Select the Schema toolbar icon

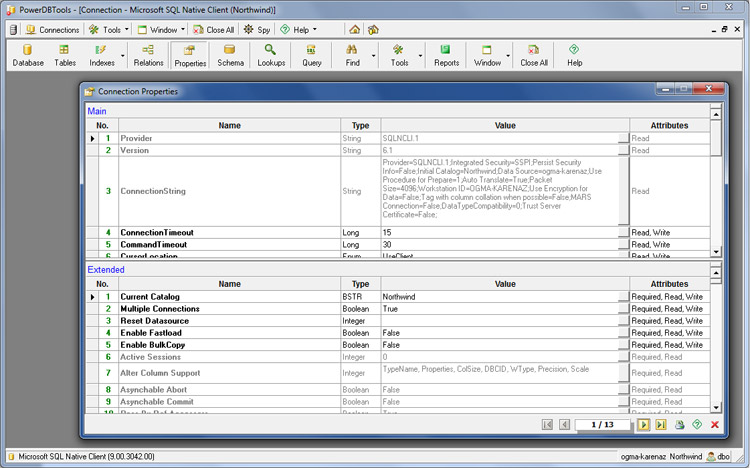click(230, 55)
